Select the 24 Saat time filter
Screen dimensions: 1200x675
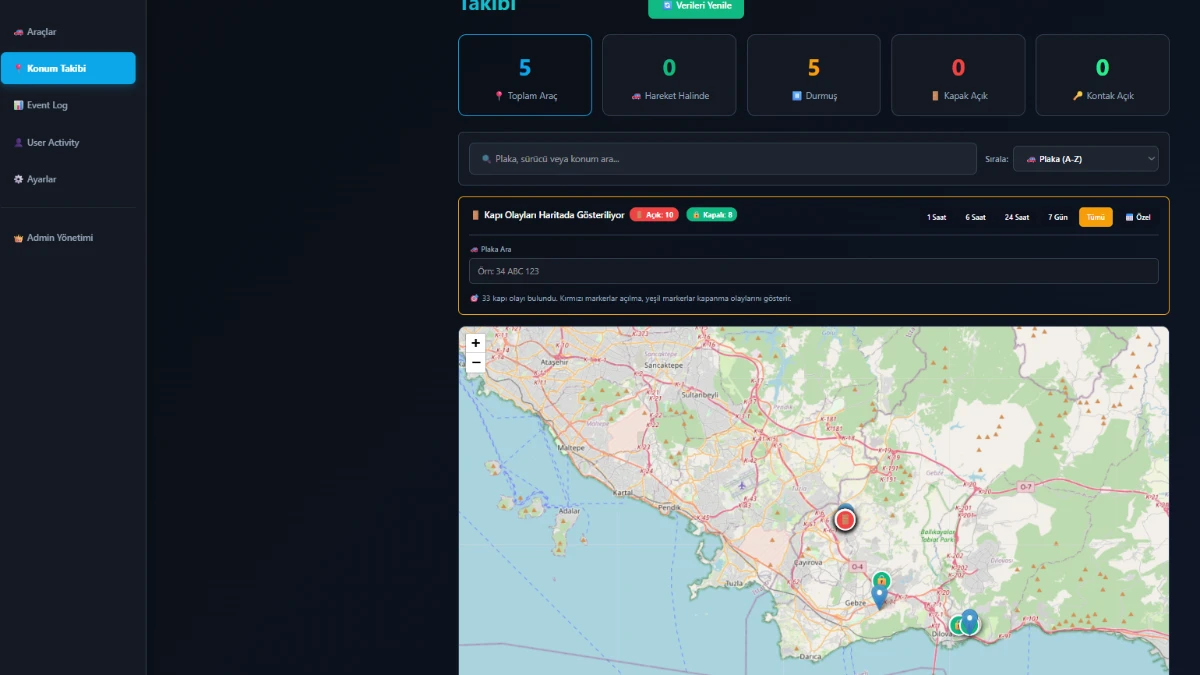click(1016, 217)
